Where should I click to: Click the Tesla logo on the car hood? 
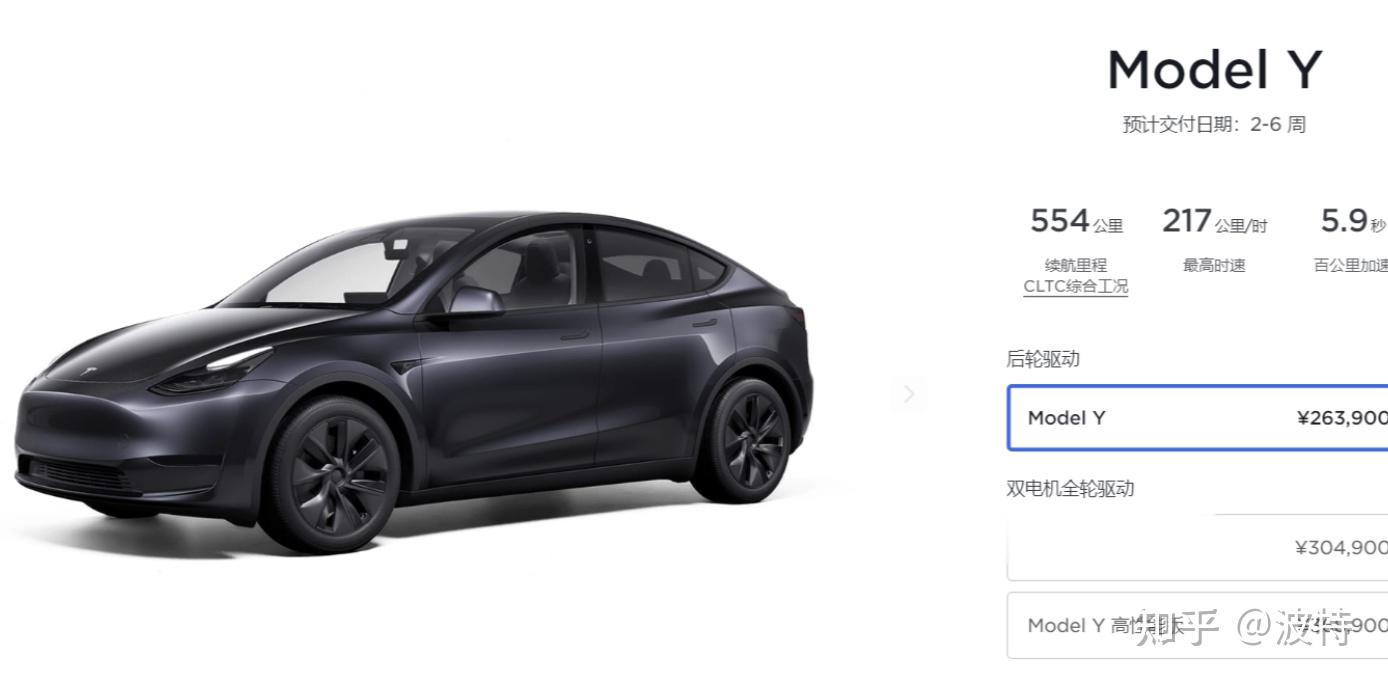point(93,373)
